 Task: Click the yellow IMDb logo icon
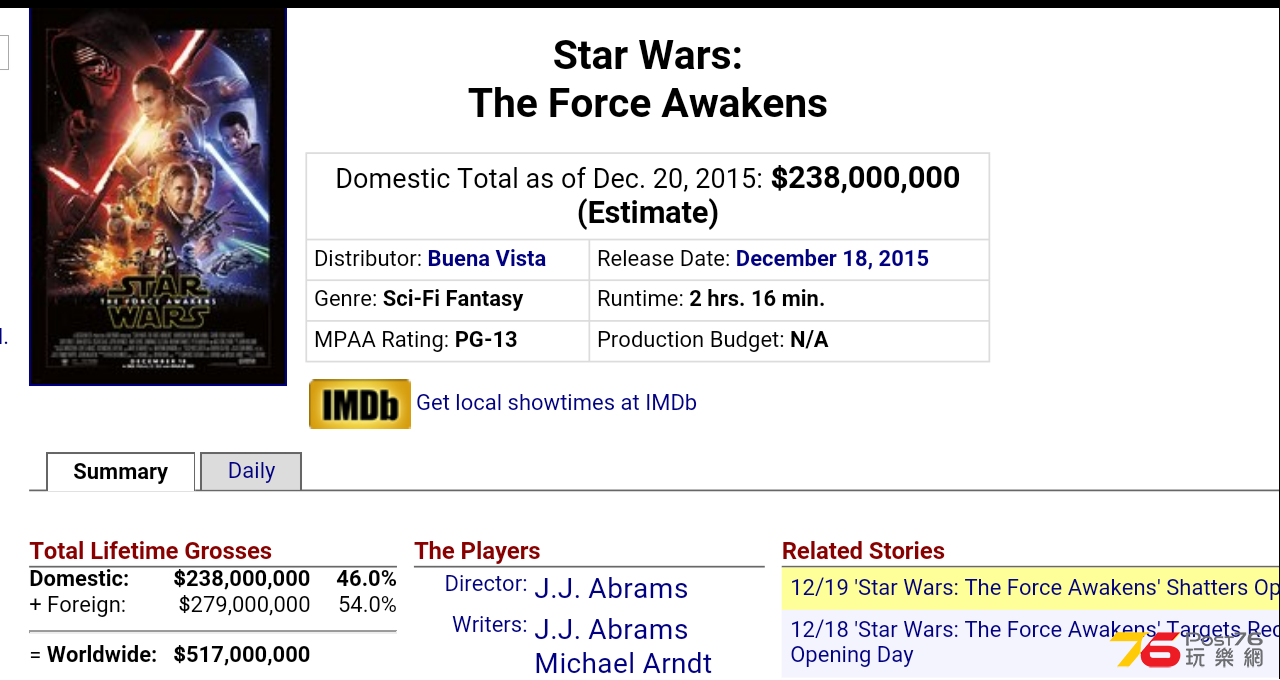[360, 404]
